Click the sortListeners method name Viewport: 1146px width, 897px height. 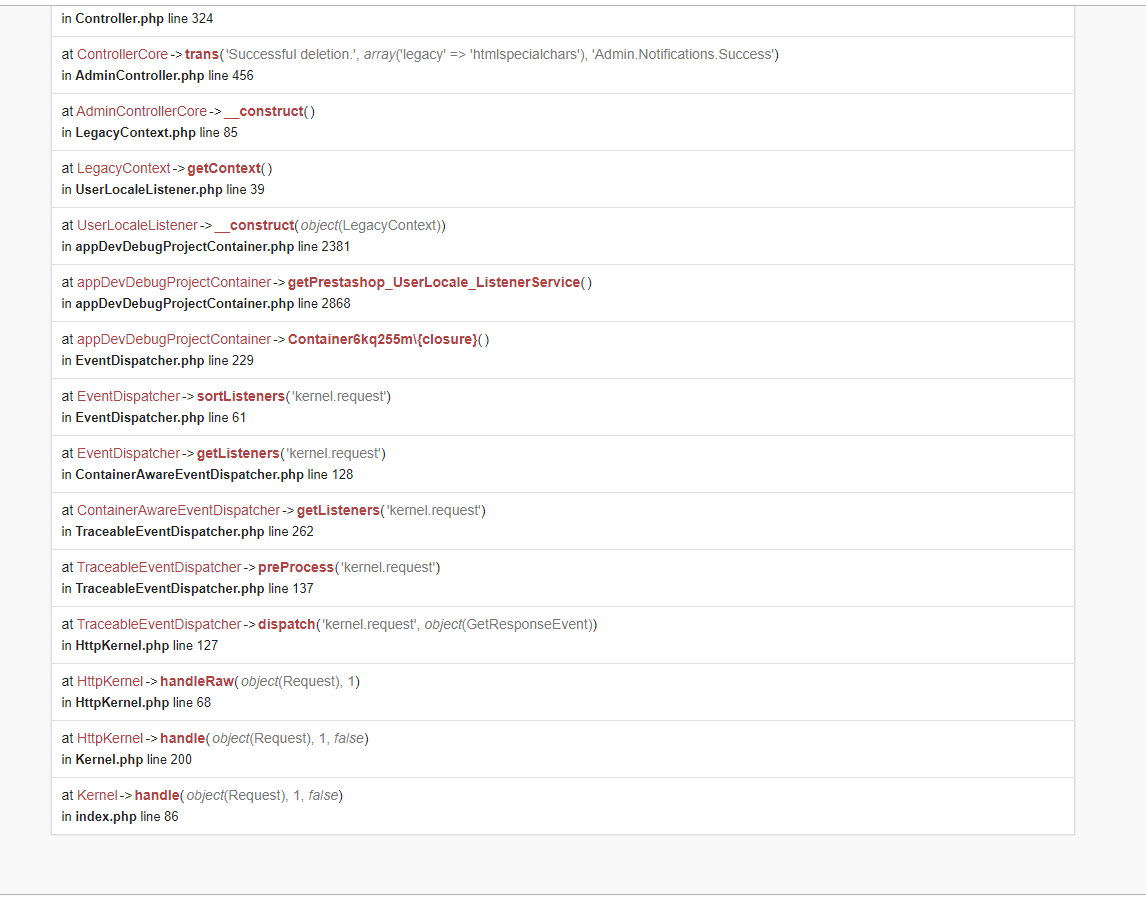coord(240,396)
